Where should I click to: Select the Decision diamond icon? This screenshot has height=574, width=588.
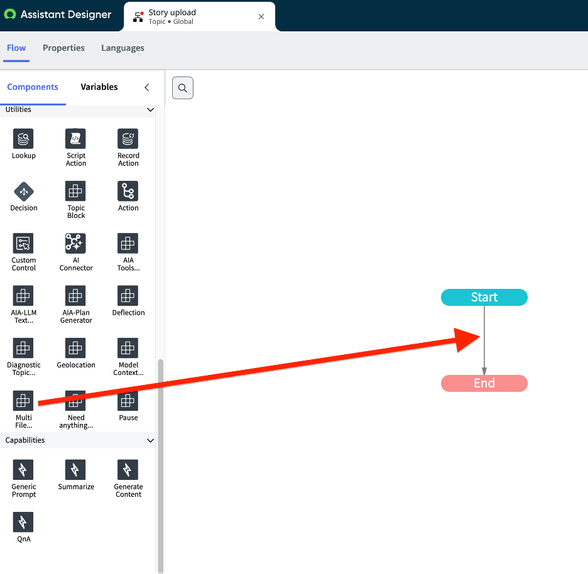coord(24,191)
